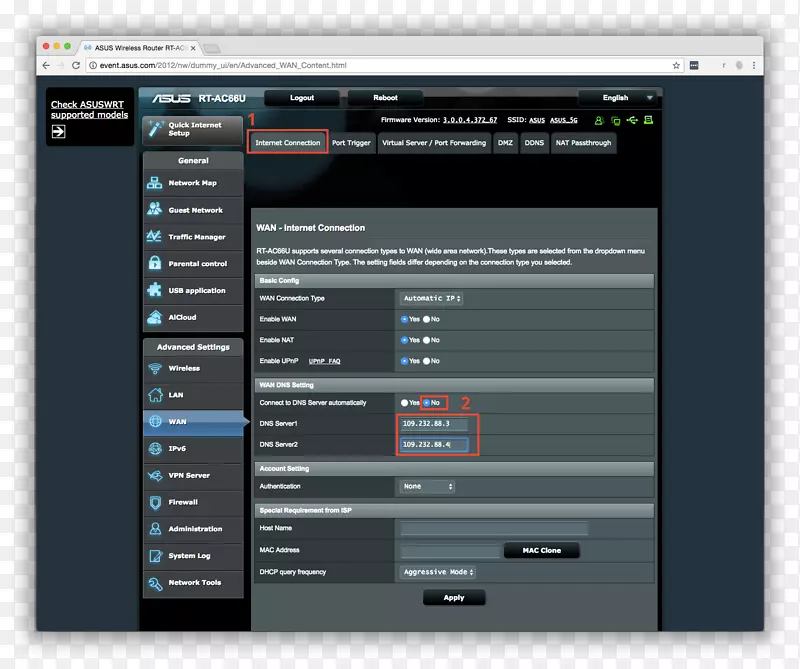Screen dimensions: 800x669
Task: Set Enable NAT to Yes
Action: [404, 340]
